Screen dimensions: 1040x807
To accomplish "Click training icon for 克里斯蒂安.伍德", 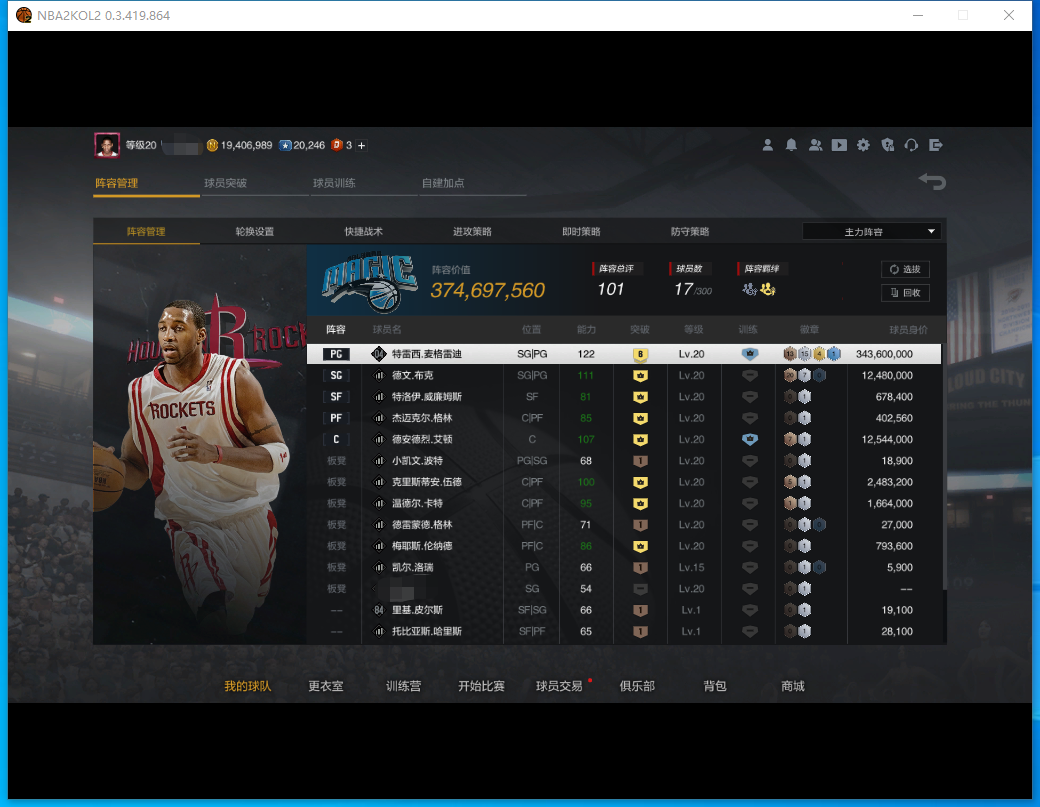I will click(749, 482).
